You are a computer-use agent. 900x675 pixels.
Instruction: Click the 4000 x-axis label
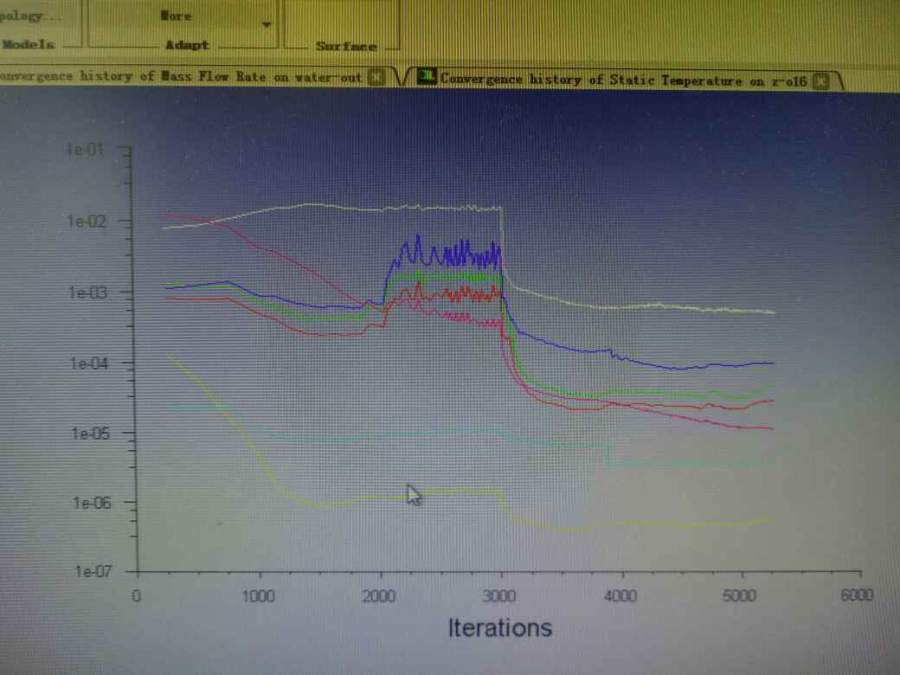click(620, 596)
